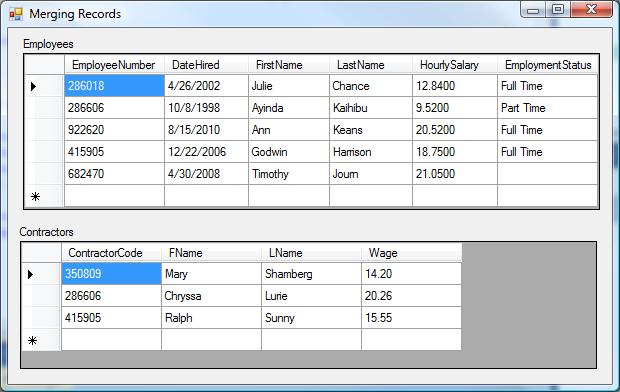Select wage cell 14.20
Image resolution: width=620 pixels, height=392 pixels.
coord(412,274)
